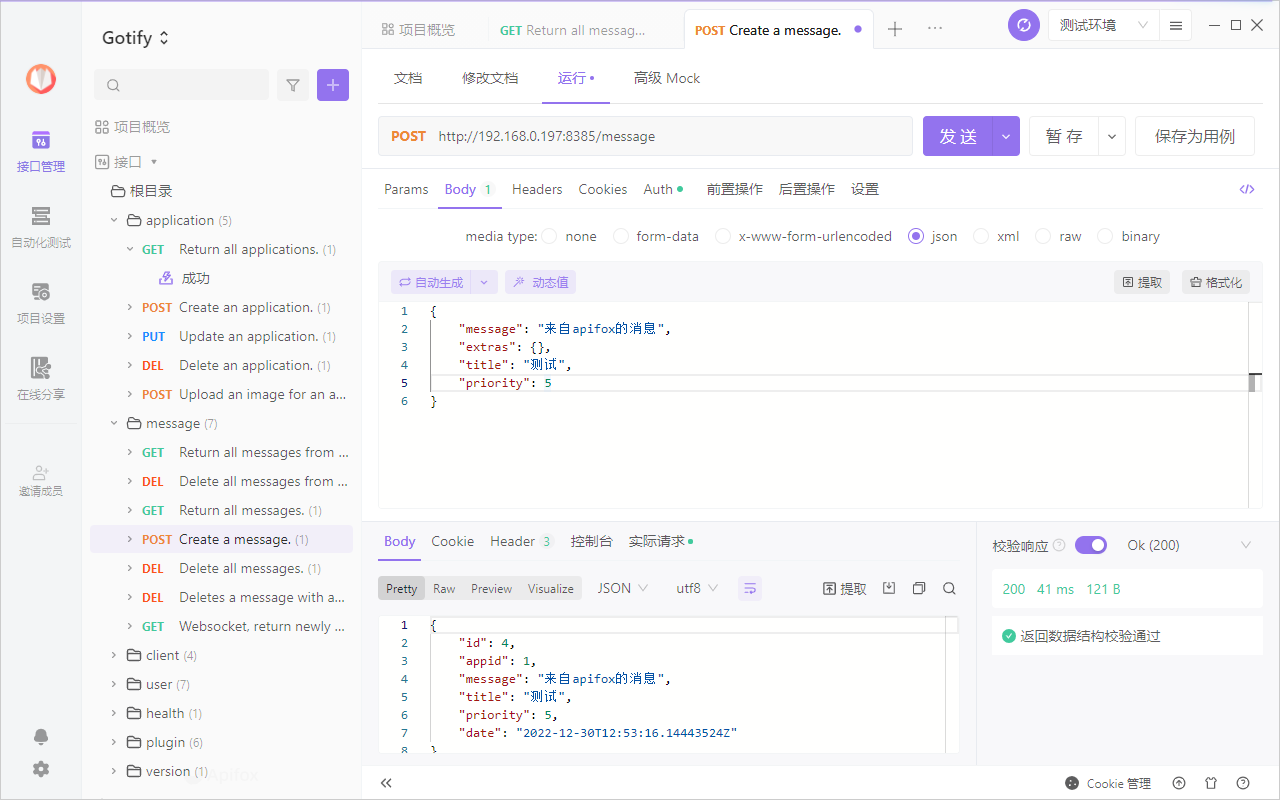Screen dimensions: 1280x800
Task: Click the upload icon in status bar
Action: pyautogui.click(x=1179, y=783)
